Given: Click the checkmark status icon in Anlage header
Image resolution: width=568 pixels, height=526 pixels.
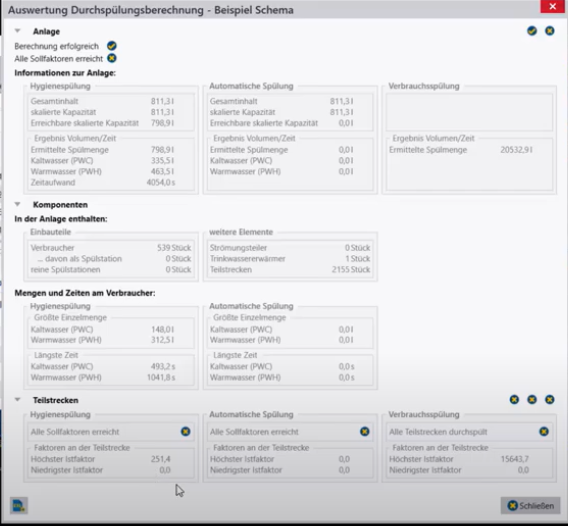Looking at the screenshot, I should (x=532, y=31).
